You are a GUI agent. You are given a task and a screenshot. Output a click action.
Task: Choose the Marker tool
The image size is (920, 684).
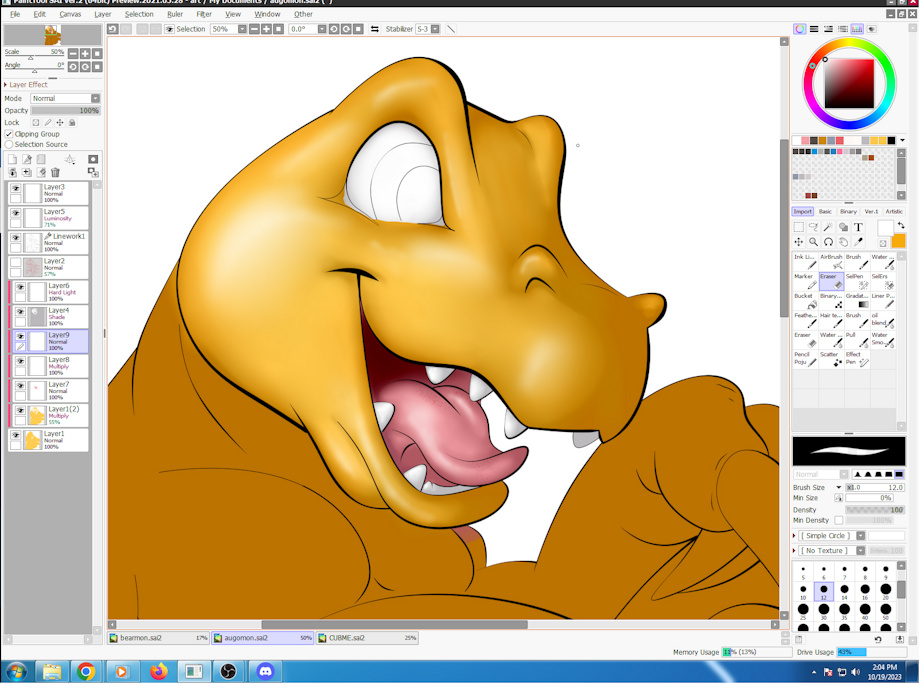[806, 281]
